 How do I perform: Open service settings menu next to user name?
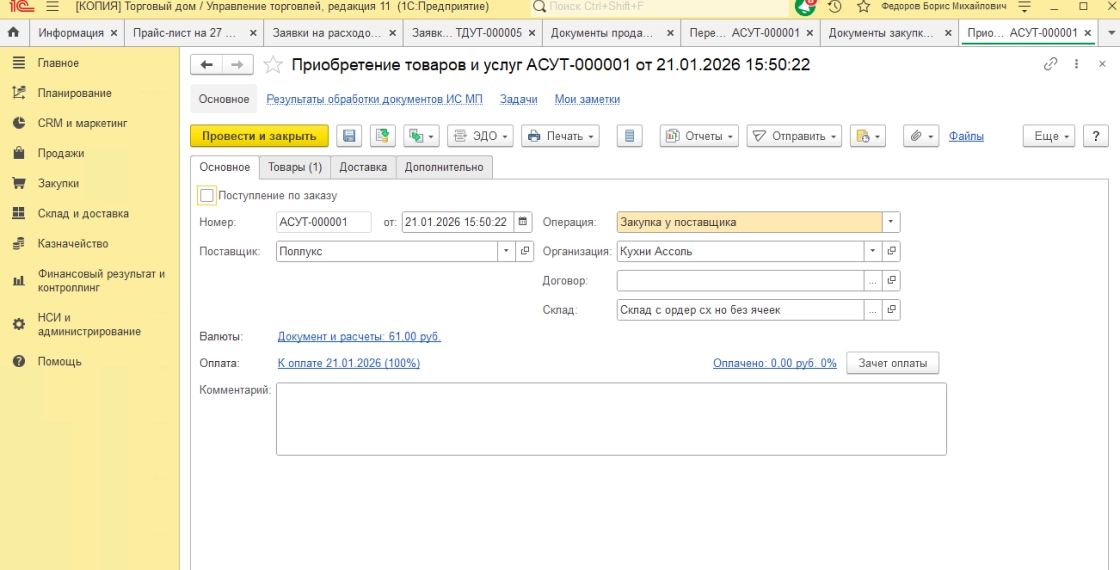click(x=1024, y=7)
